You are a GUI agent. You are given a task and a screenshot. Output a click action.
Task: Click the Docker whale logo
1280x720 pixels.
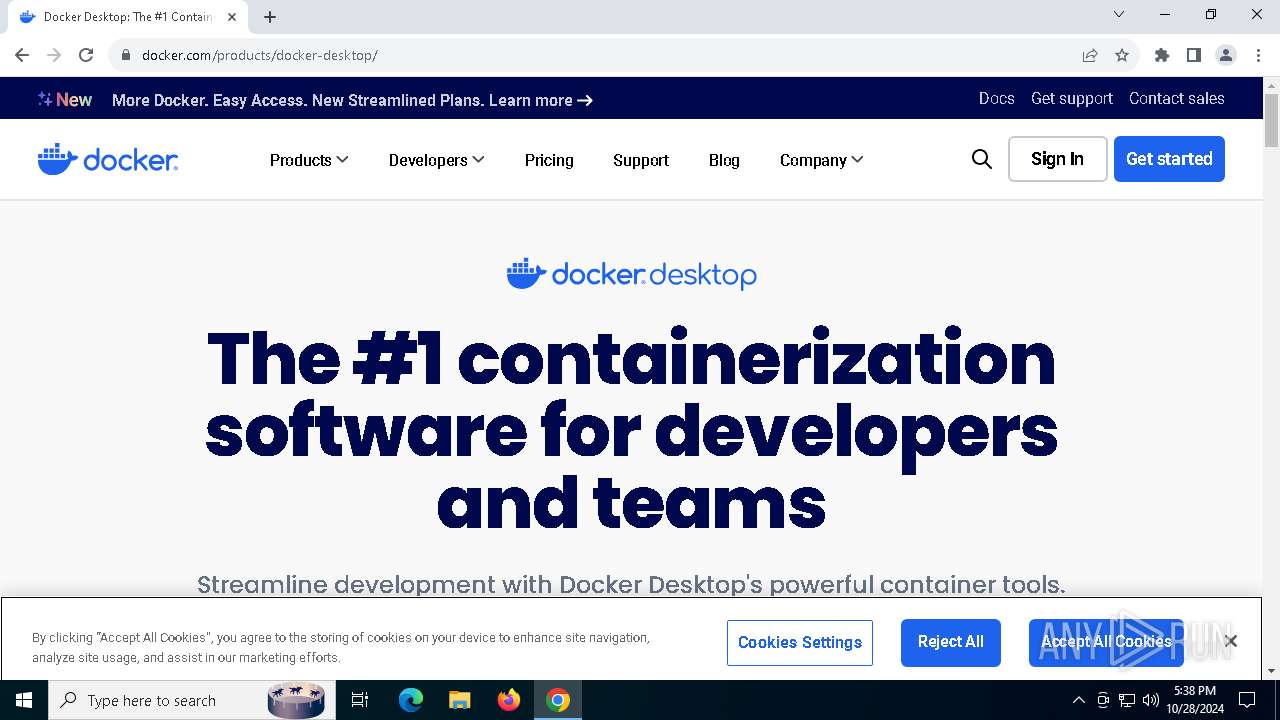tap(108, 159)
